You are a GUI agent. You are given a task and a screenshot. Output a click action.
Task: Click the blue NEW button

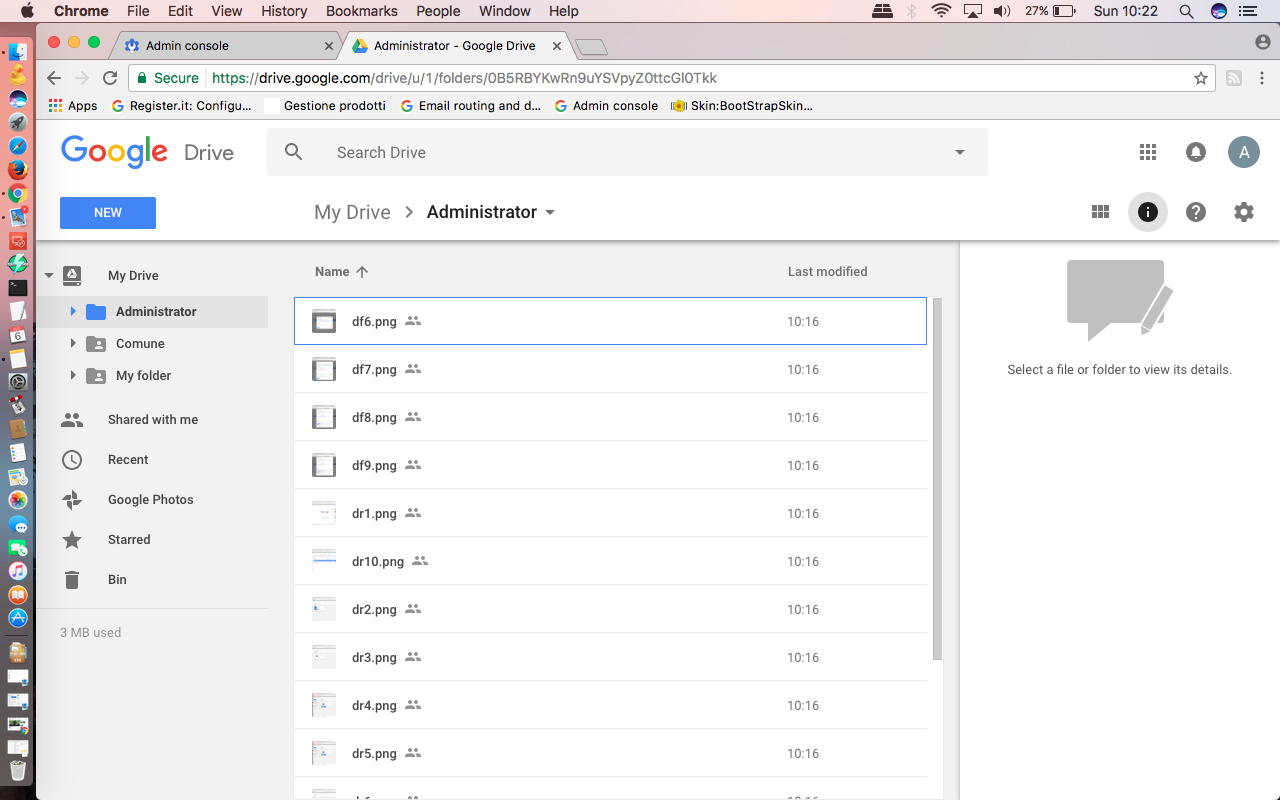tap(108, 213)
